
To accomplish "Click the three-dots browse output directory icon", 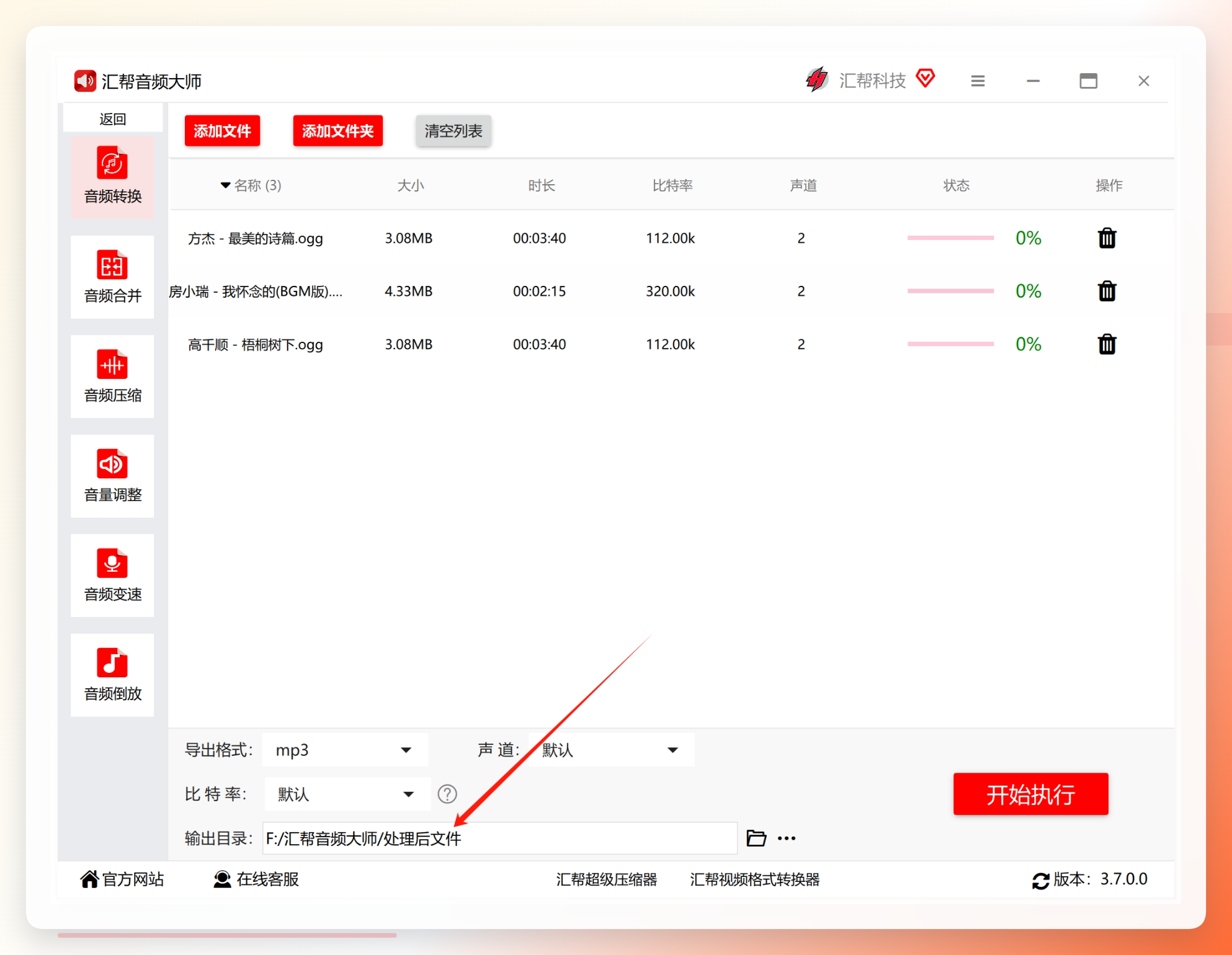I will point(787,838).
